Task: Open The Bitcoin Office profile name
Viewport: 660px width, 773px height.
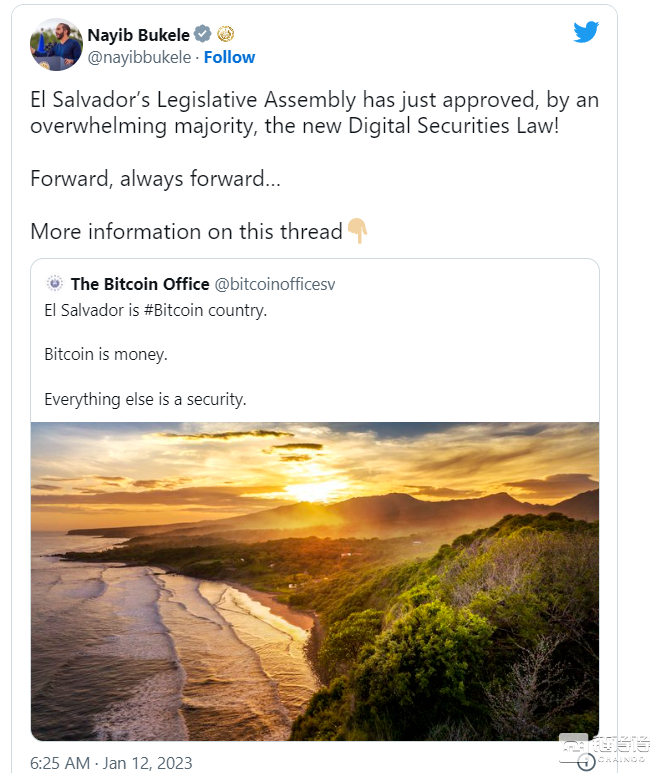Action: [140, 284]
